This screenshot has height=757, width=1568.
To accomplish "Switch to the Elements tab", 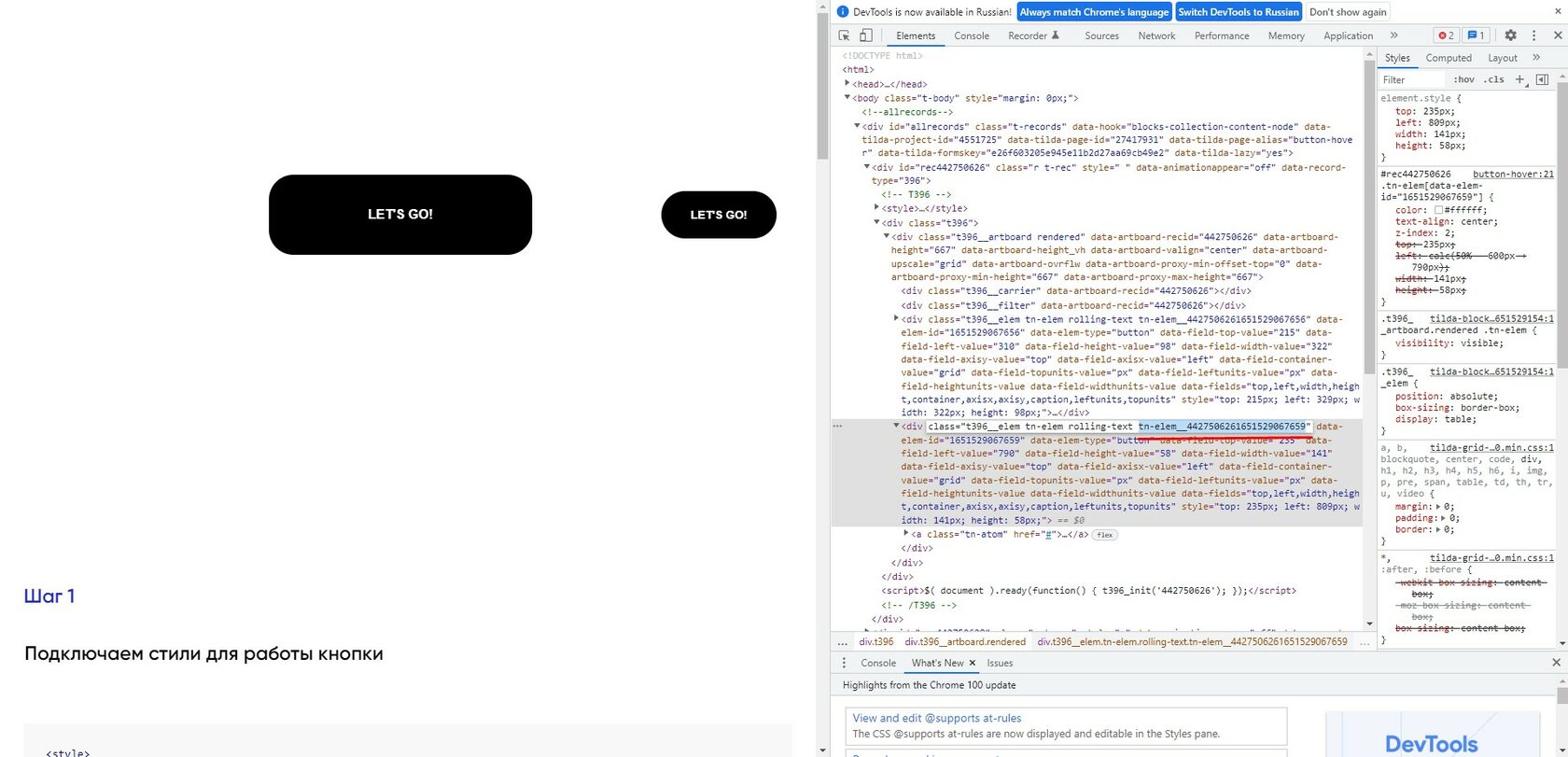I will [916, 35].
